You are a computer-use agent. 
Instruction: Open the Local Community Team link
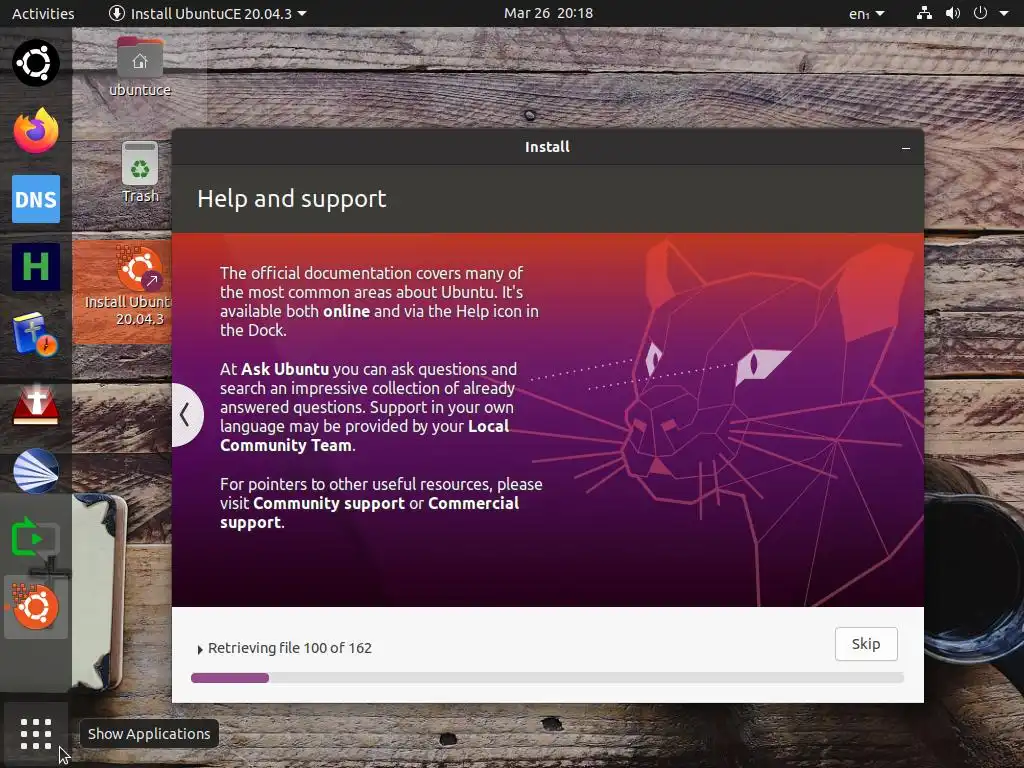tap(364, 436)
